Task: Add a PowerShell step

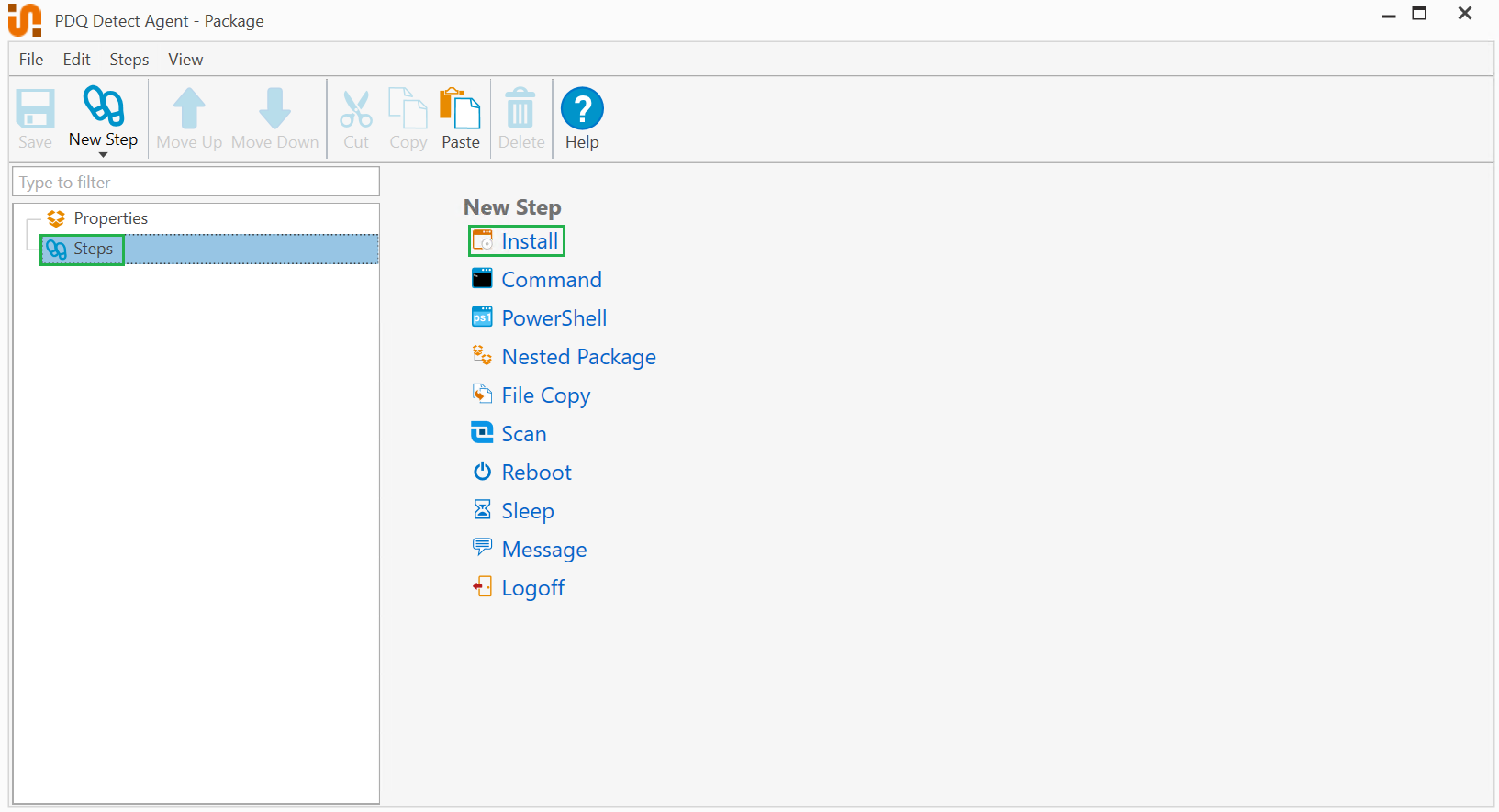Action: (554, 318)
